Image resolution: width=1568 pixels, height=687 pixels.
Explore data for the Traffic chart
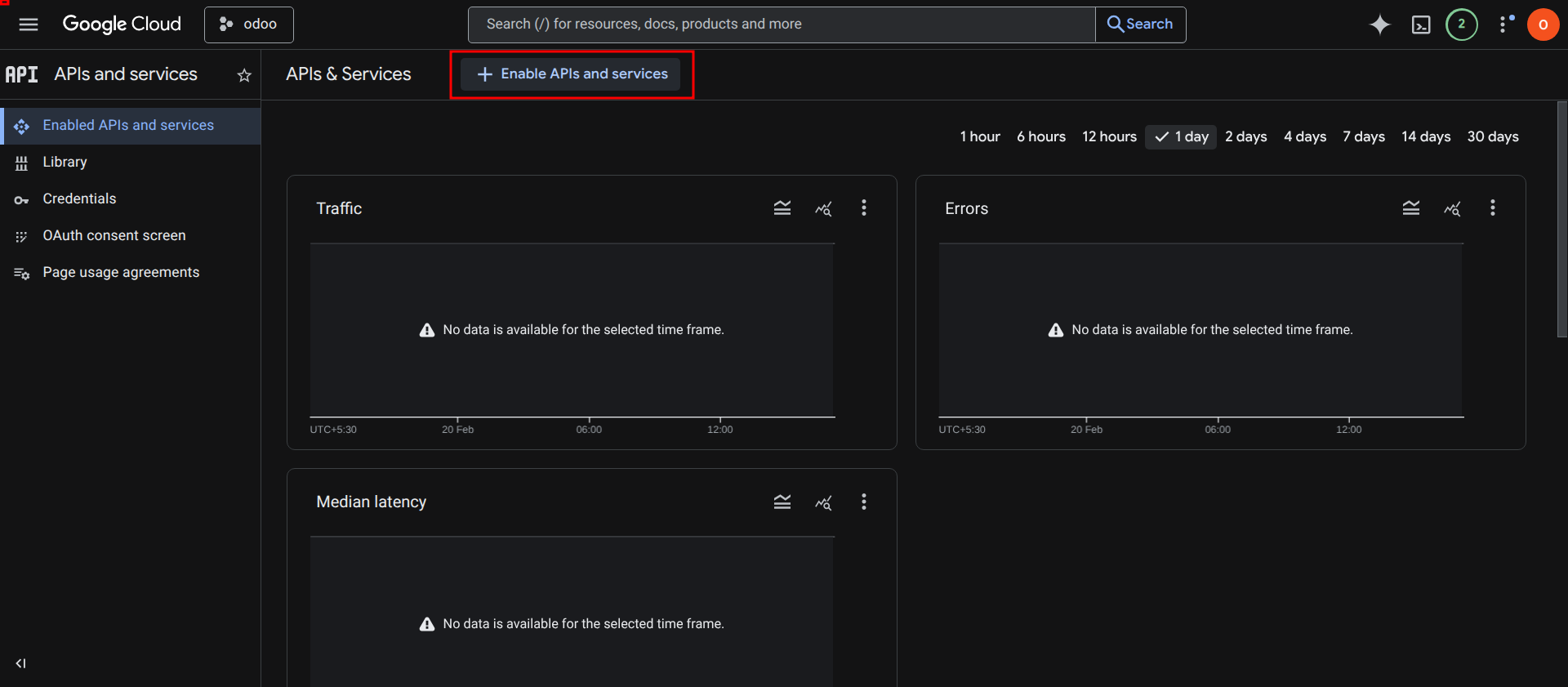pos(823,208)
